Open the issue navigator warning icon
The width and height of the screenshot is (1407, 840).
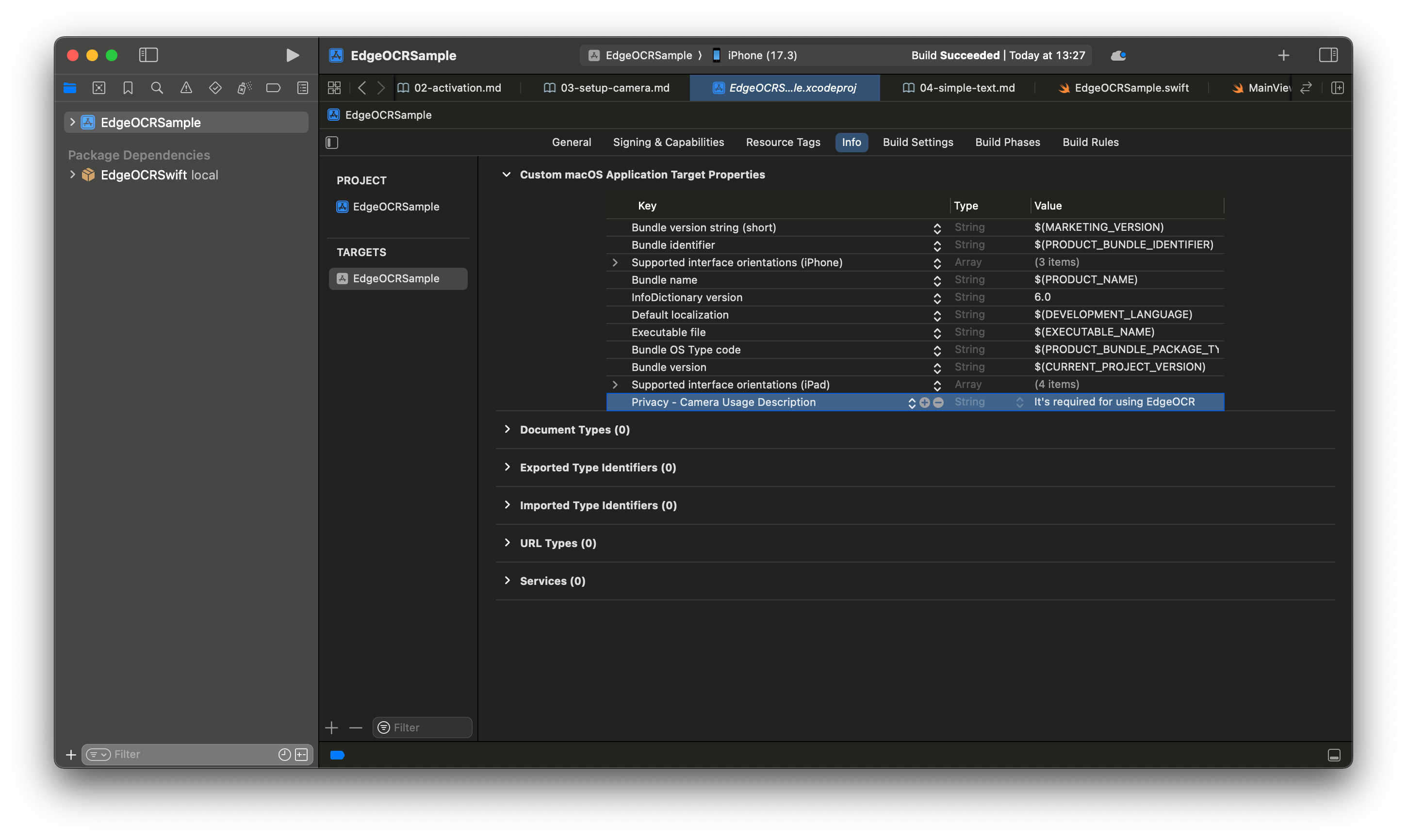186,88
